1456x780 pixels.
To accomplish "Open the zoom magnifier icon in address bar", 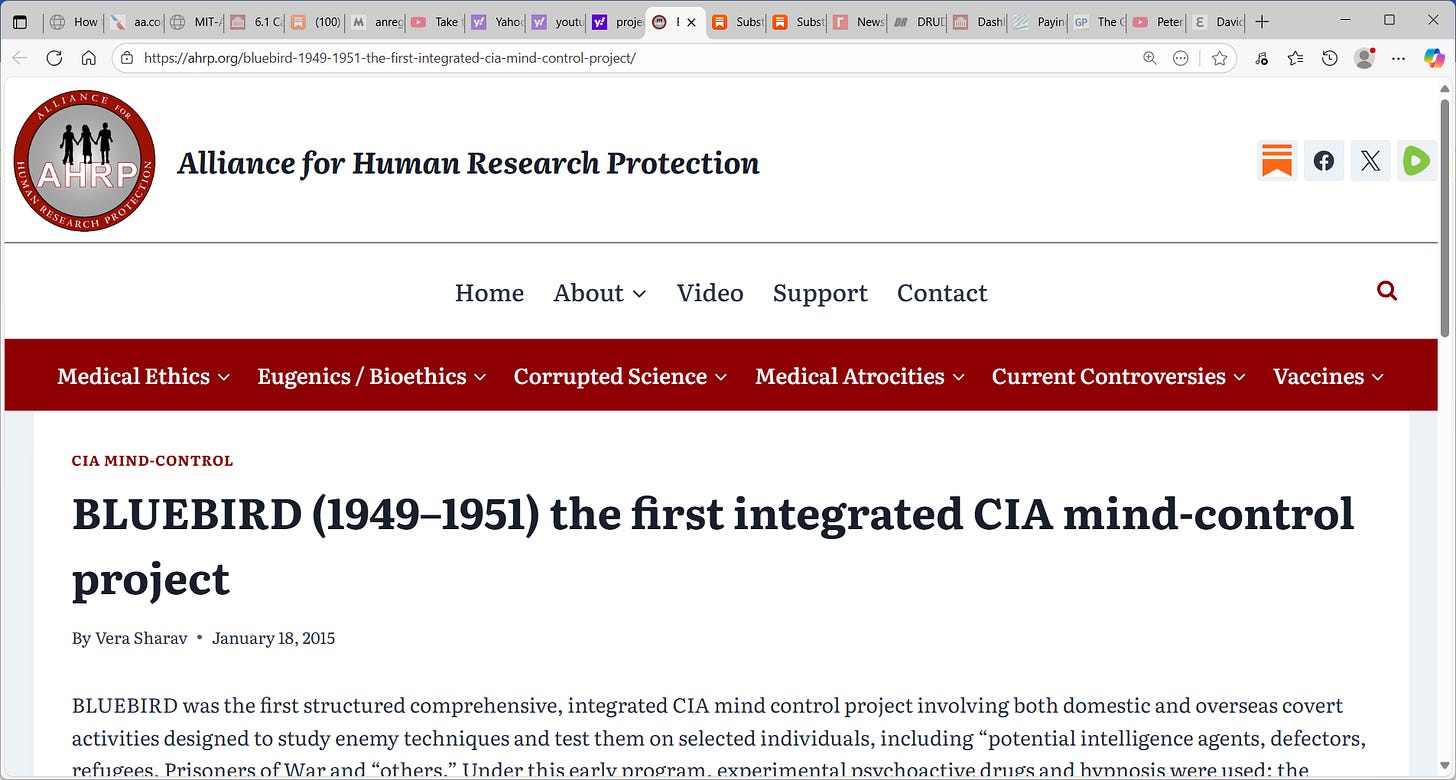I will (1150, 58).
